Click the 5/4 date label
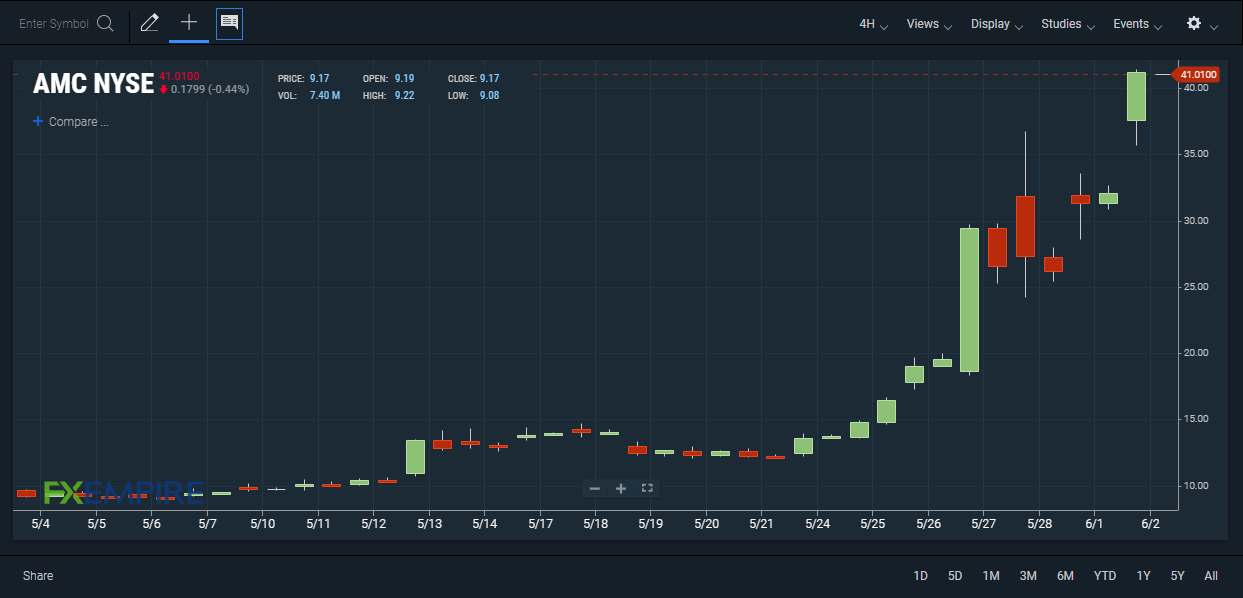The image size is (1243, 598). click(42, 523)
